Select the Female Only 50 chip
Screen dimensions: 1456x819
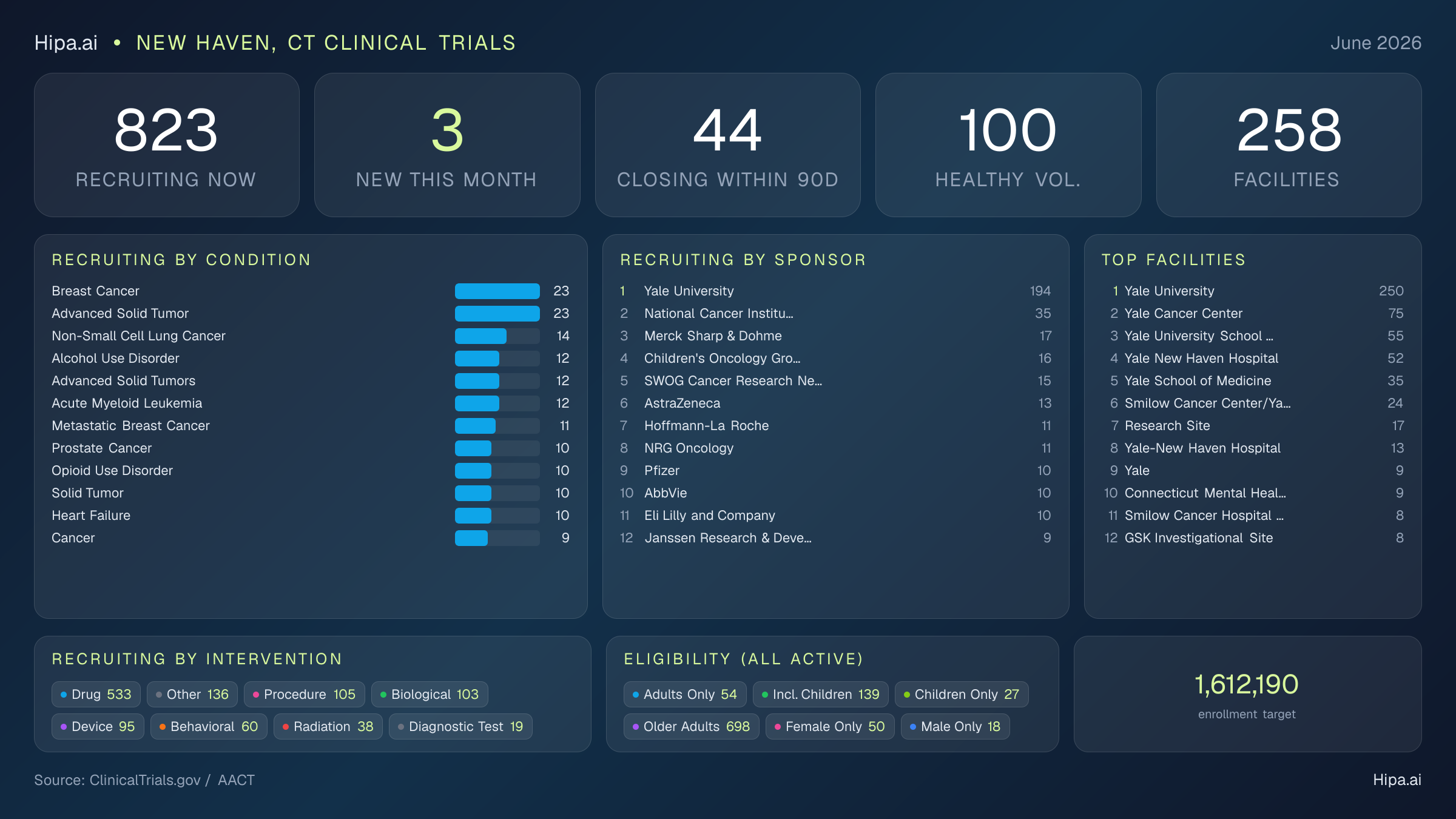(829, 726)
